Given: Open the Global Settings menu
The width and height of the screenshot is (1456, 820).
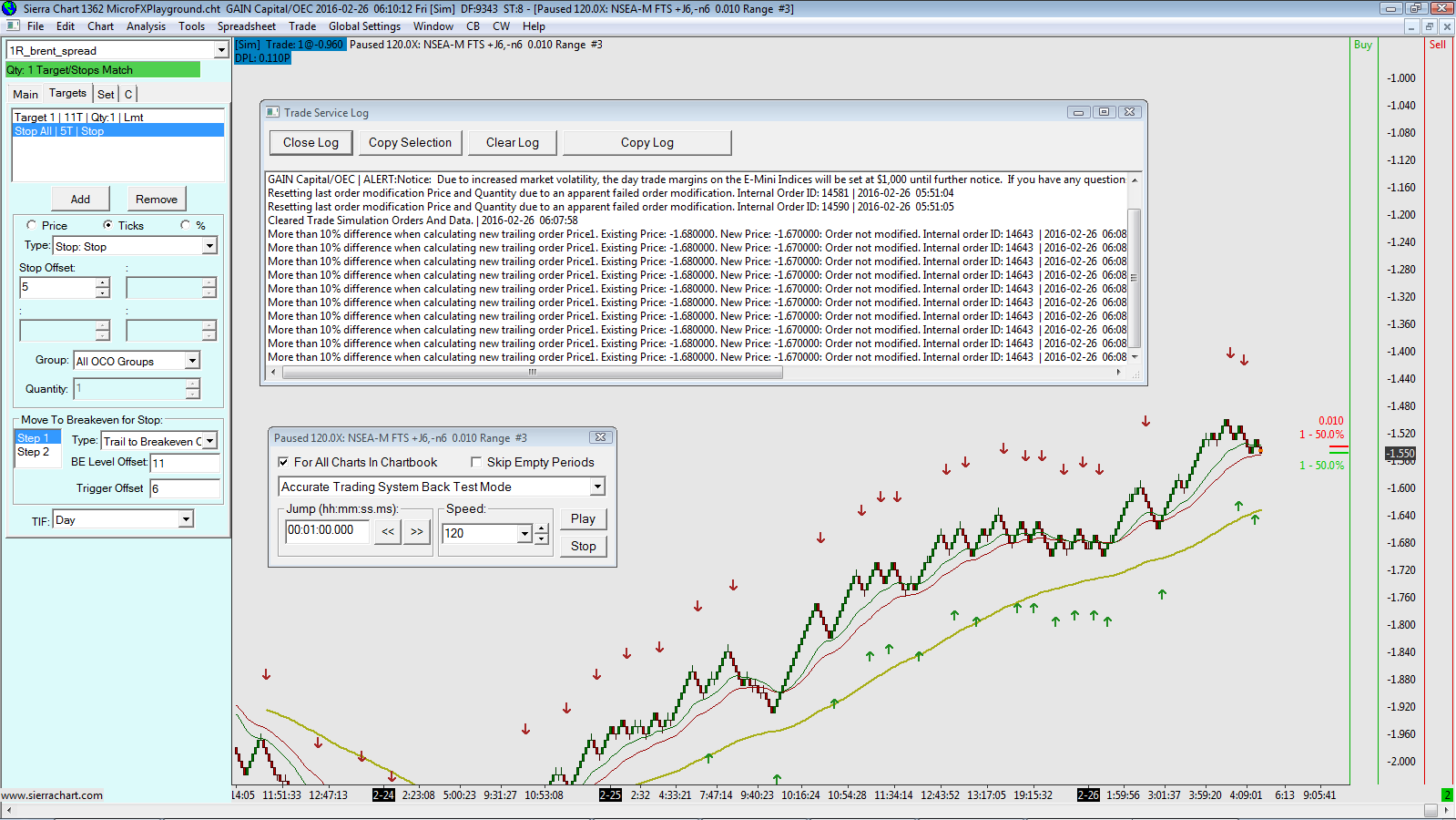Looking at the screenshot, I should [x=364, y=26].
